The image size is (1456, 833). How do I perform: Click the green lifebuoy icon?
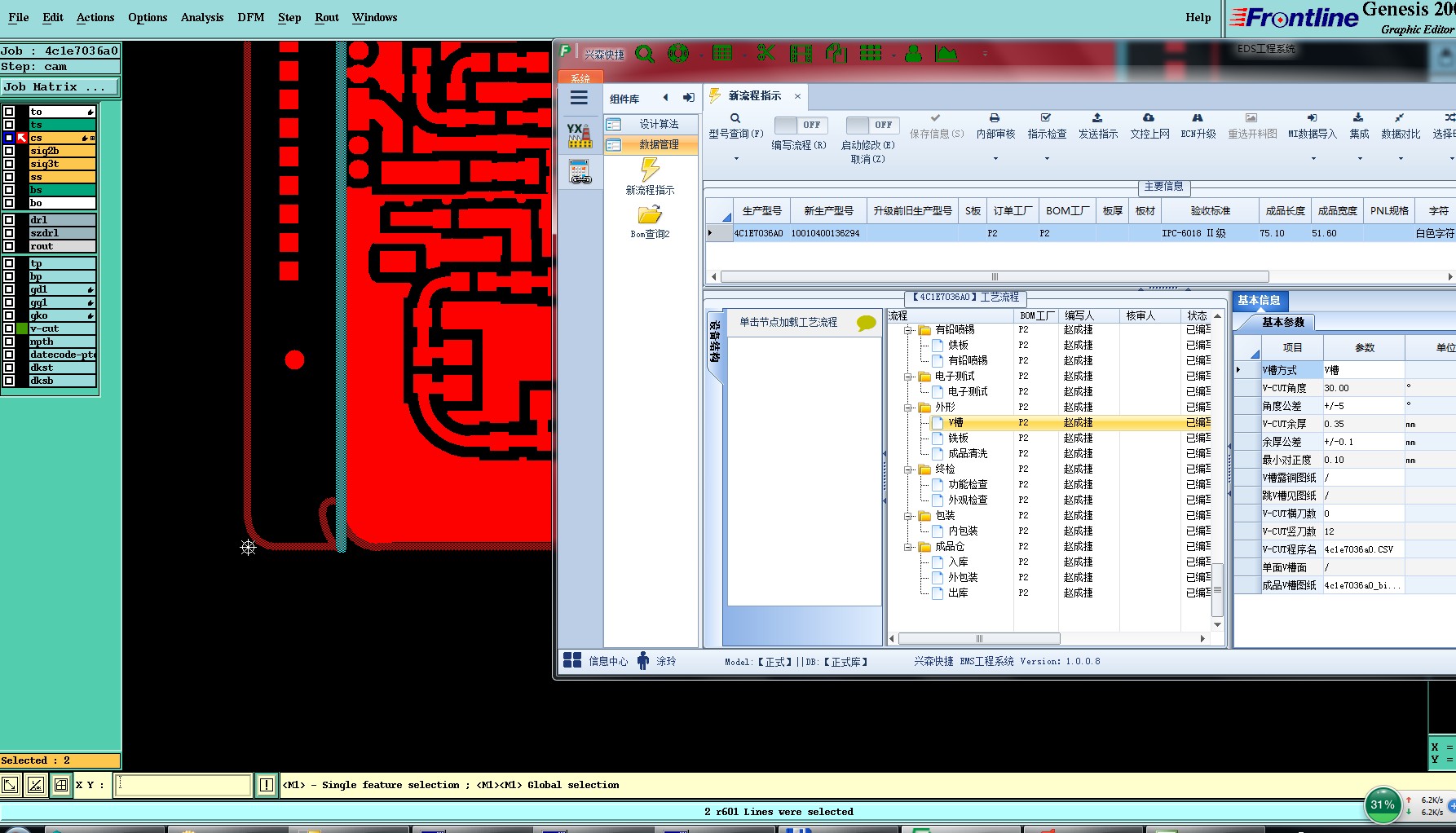click(x=677, y=54)
